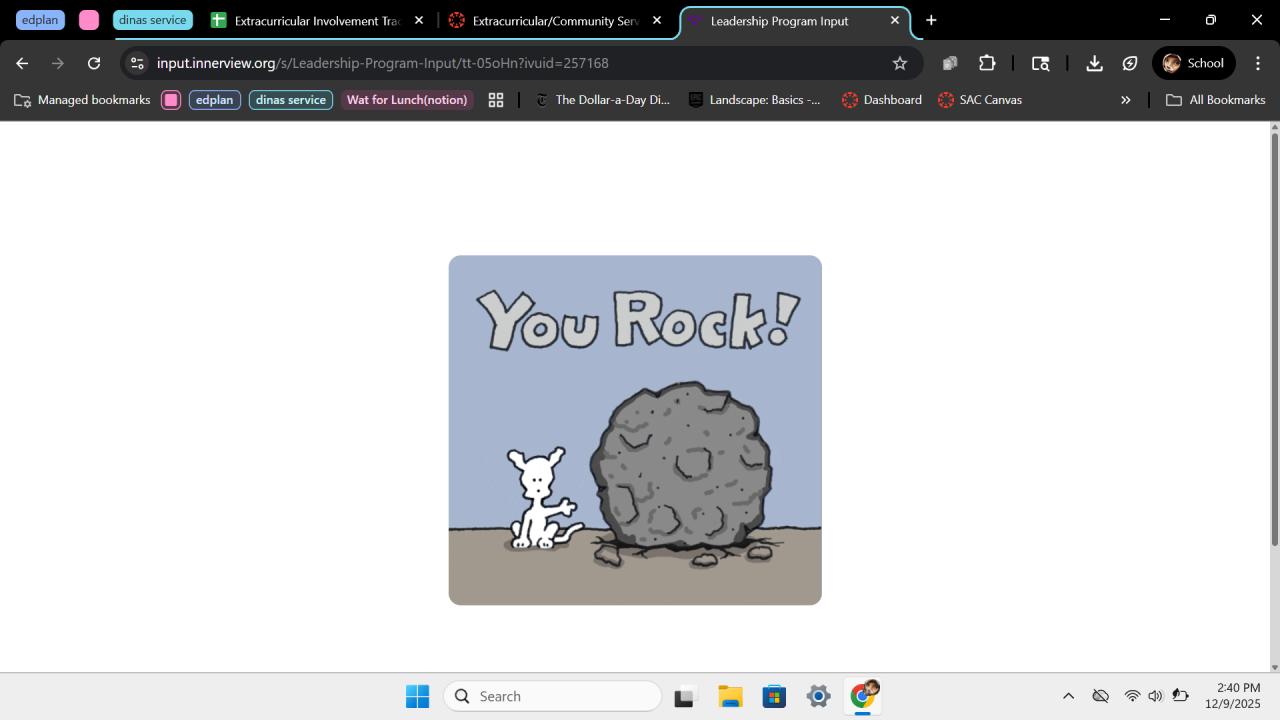Screen dimensions: 1280x720
Task: Click the taskbar Search box
Action: pyautogui.click(x=552, y=696)
